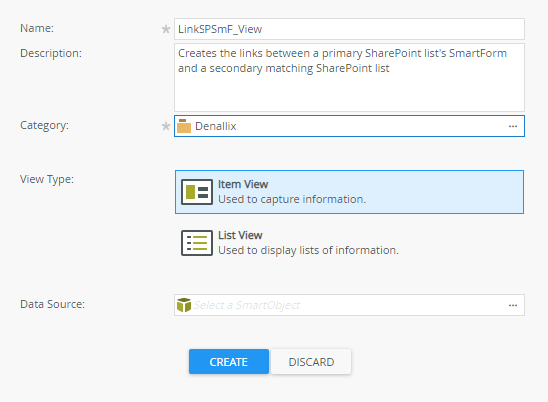Click the Item View layout icon

197,192
